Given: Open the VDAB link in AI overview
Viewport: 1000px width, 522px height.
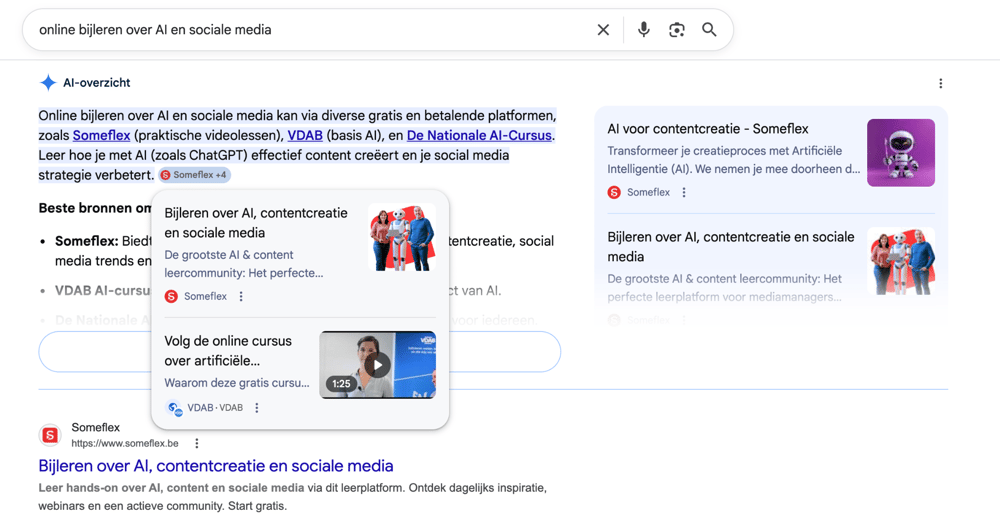Looking at the screenshot, I should click(x=305, y=136).
